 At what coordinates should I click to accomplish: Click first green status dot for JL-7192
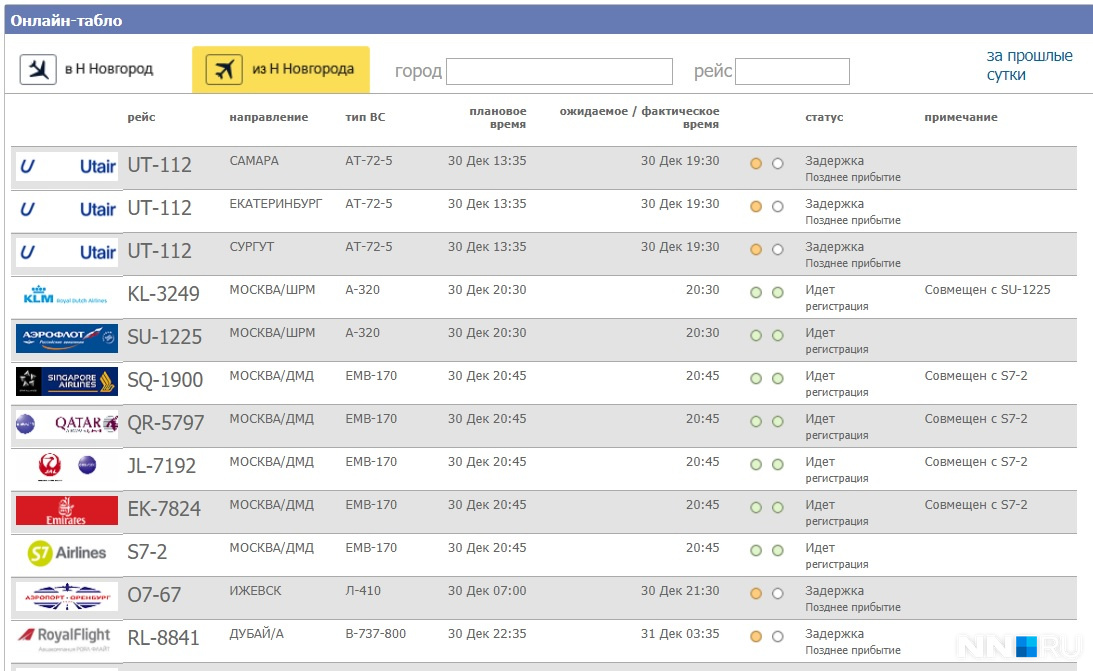click(x=756, y=465)
